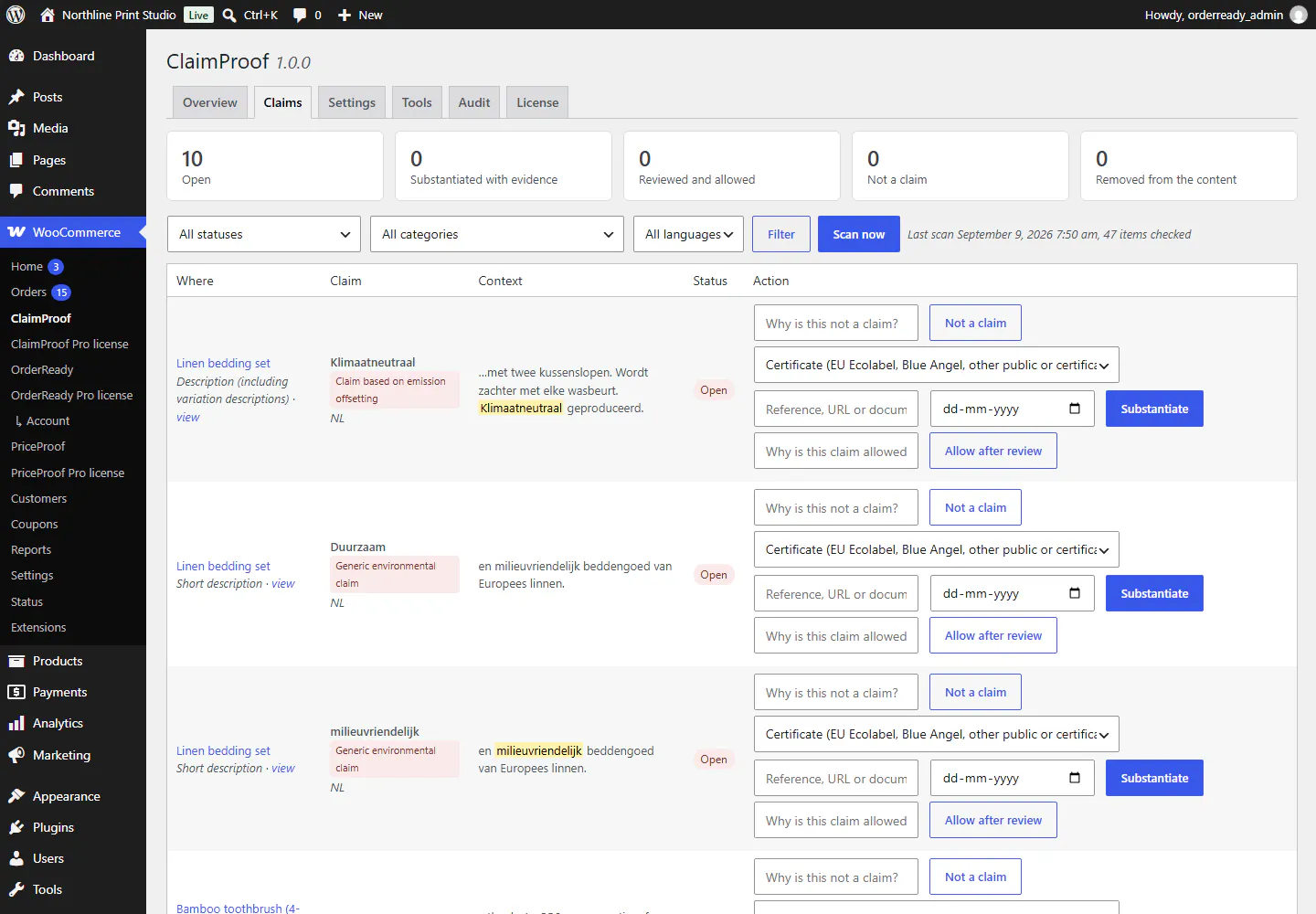The height and width of the screenshot is (914, 1316).
Task: Click the WooCommerce logo icon
Action: 16,232
